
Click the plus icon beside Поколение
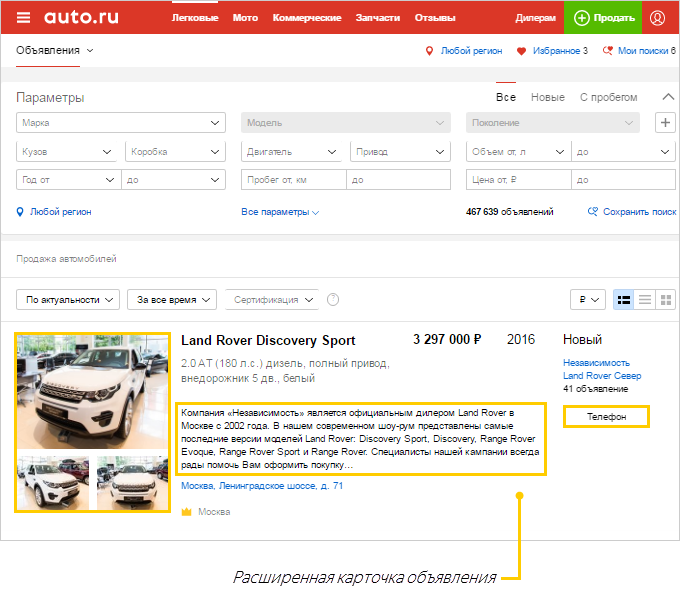tap(665, 122)
